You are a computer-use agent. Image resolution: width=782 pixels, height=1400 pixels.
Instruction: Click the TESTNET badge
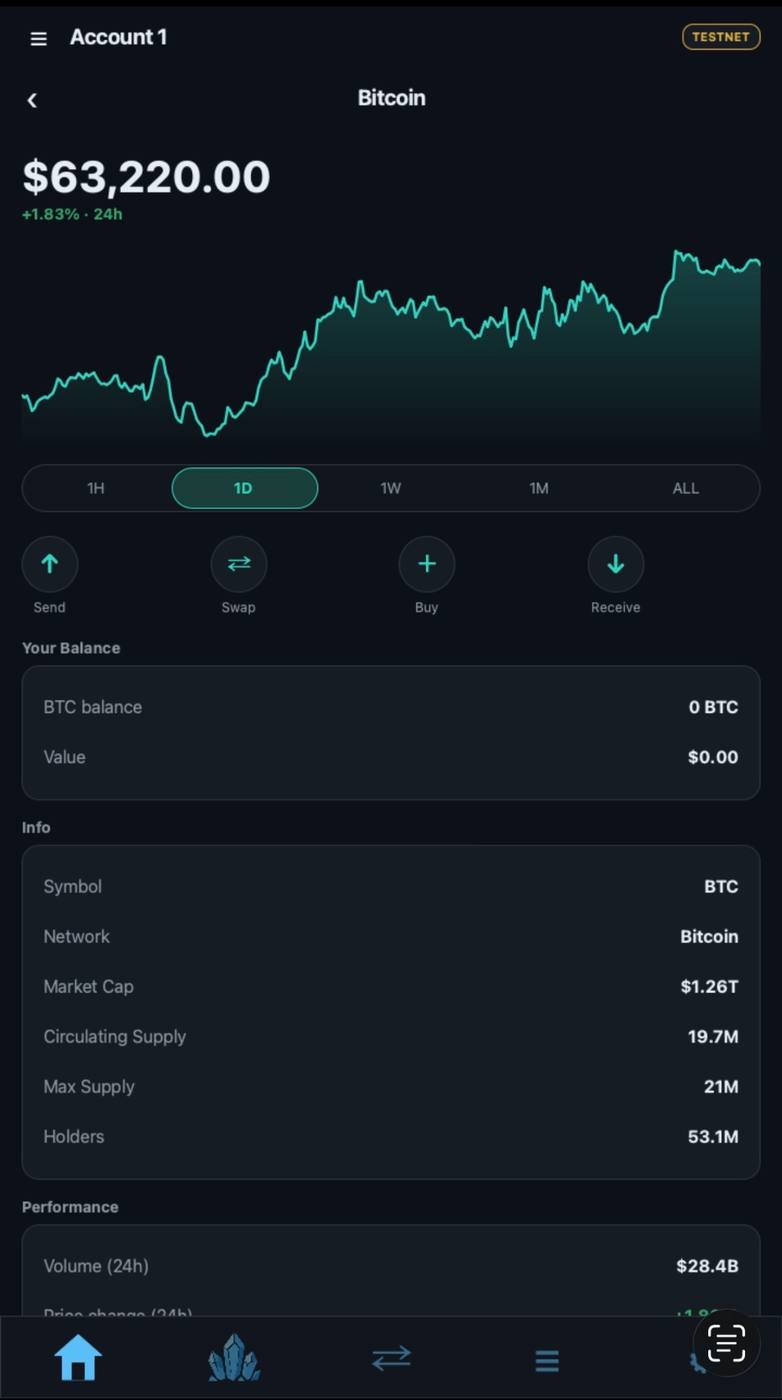tap(721, 37)
